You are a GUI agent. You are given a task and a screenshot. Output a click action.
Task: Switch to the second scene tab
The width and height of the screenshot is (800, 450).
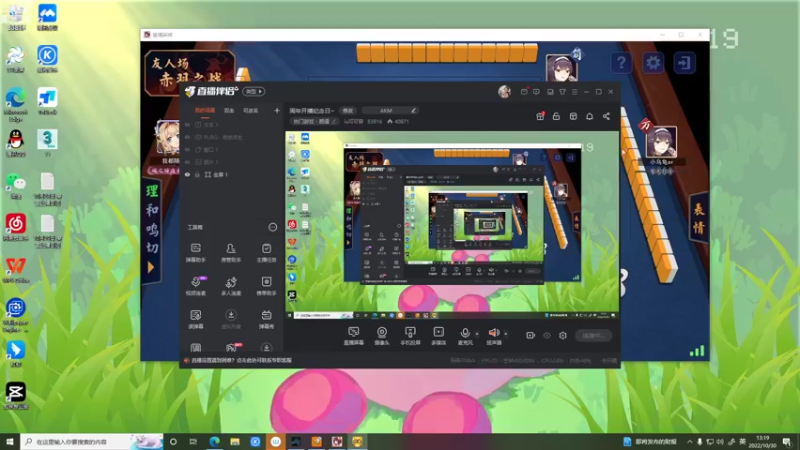click(229, 111)
